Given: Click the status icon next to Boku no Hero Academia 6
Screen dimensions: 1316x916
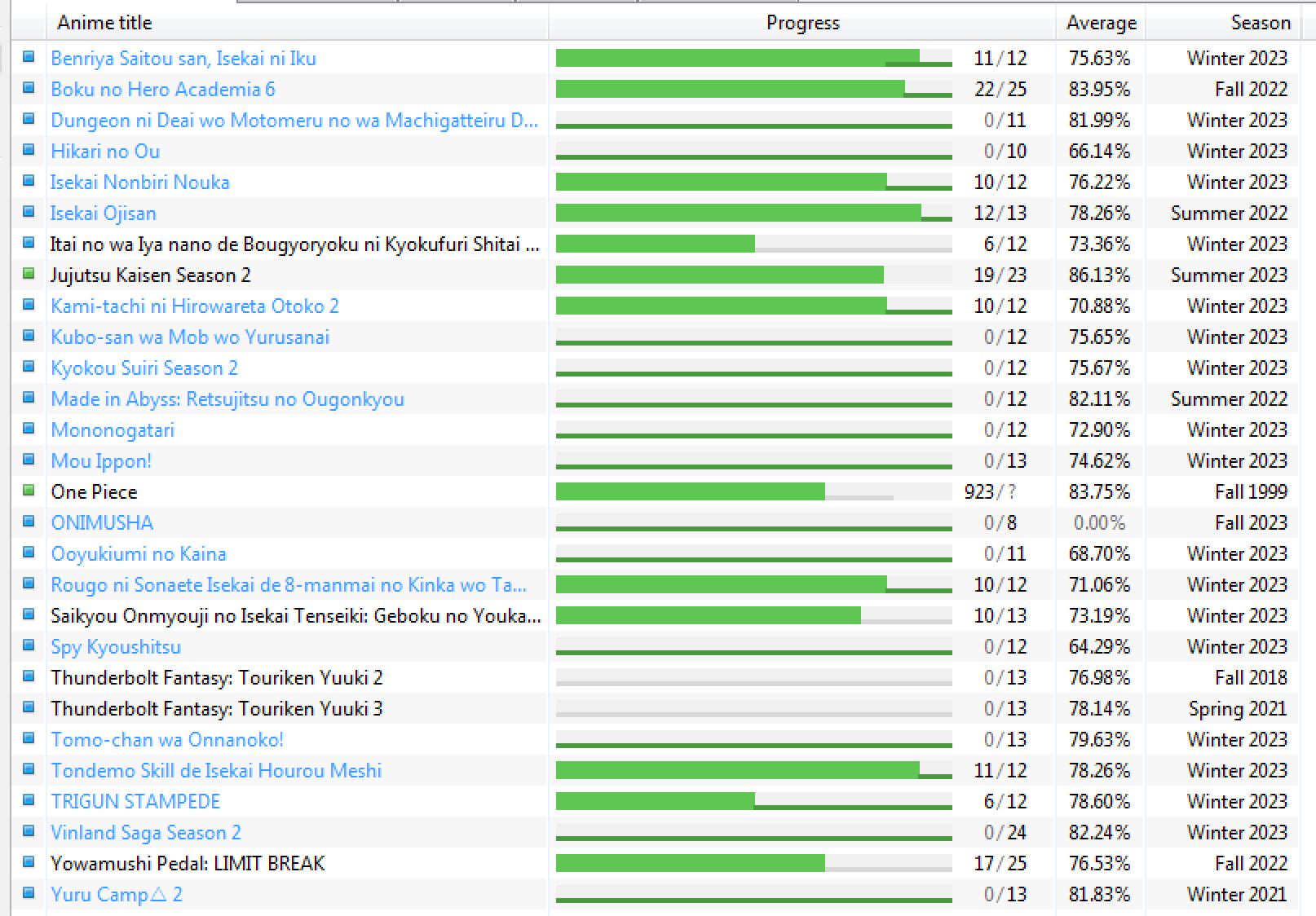Looking at the screenshot, I should click(29, 88).
